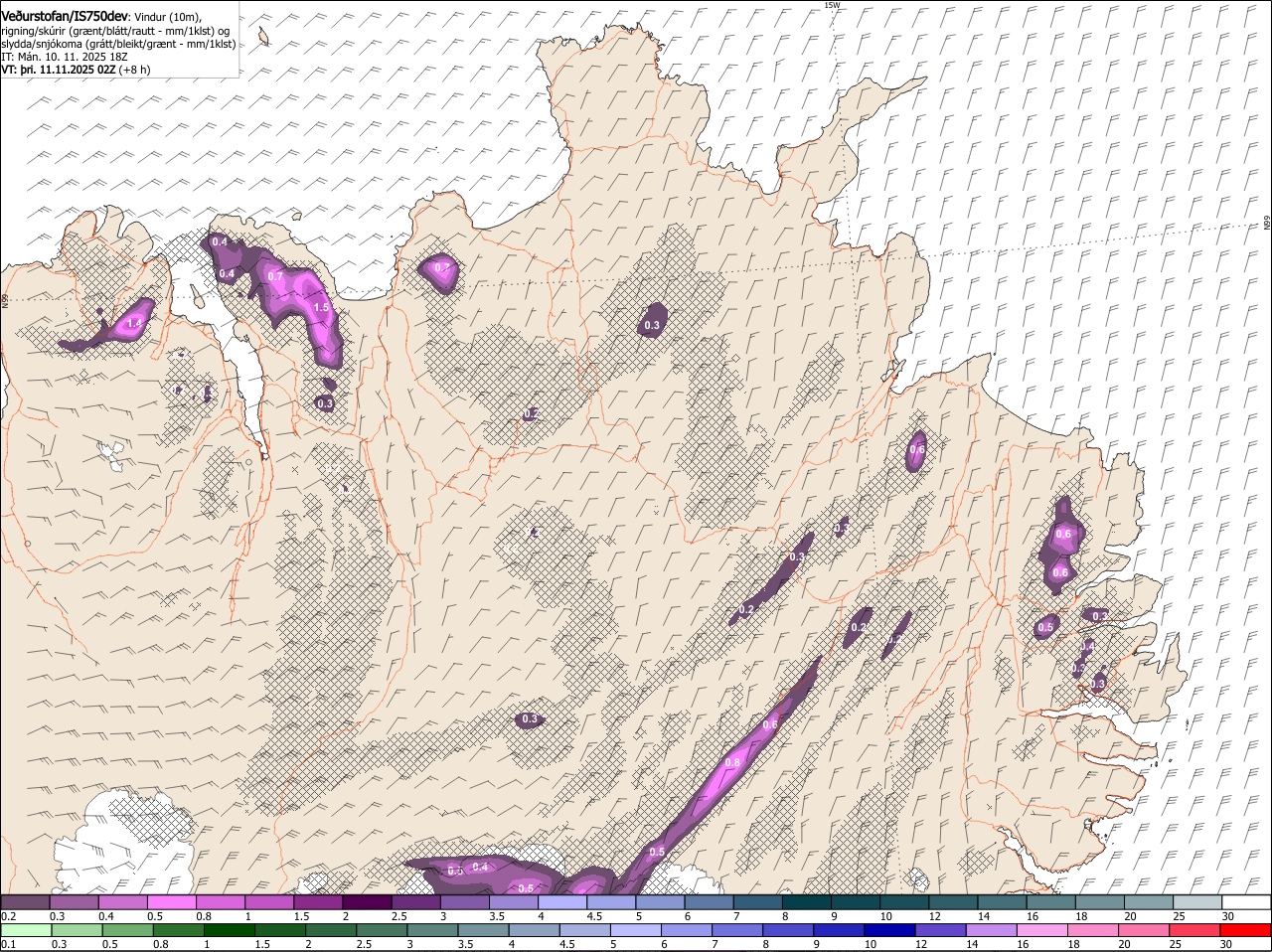Click the 0.2 value in the upper legend row
This screenshot has height=952, width=1272.
[x=8, y=916]
